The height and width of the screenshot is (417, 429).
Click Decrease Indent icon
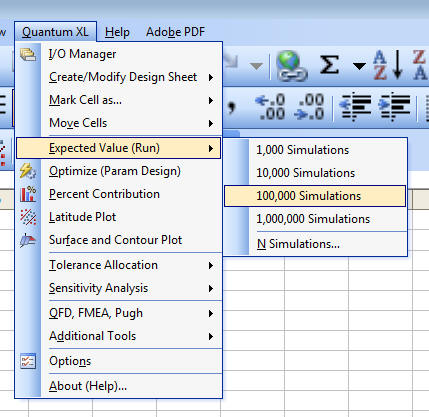[355, 107]
